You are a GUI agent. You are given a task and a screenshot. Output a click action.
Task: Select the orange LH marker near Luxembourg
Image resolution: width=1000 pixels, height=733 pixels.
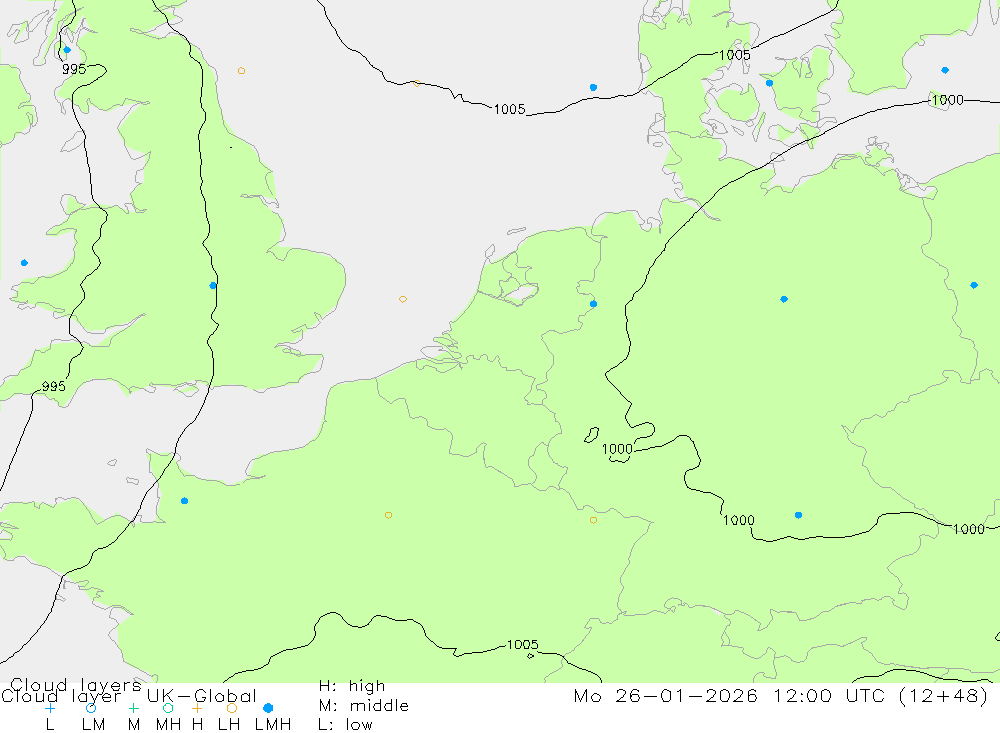coord(593,520)
